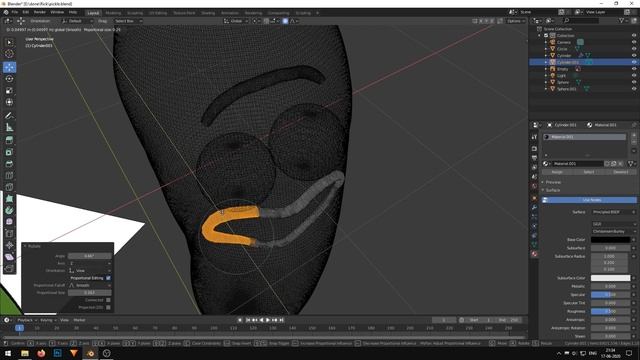Image resolution: width=640 pixels, height=360 pixels.
Task: Select the Rip Region tool
Action: click(9, 268)
